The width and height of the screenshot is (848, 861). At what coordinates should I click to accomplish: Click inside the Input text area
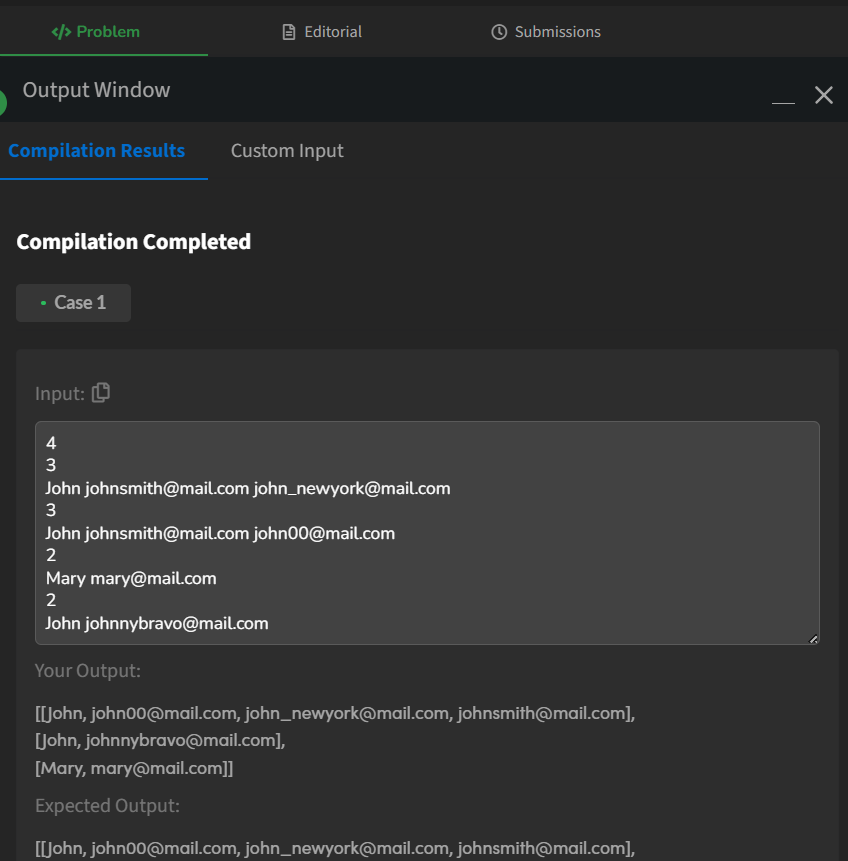pyautogui.click(x=427, y=533)
